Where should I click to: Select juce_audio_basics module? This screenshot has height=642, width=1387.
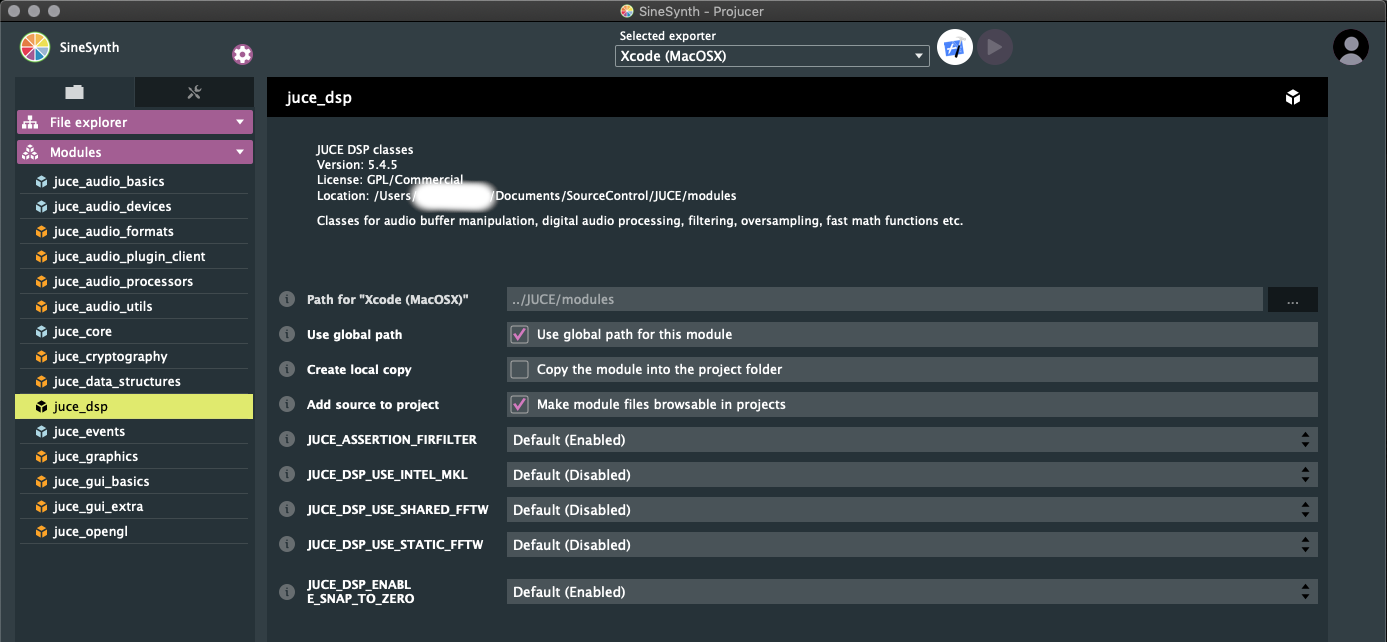134,181
